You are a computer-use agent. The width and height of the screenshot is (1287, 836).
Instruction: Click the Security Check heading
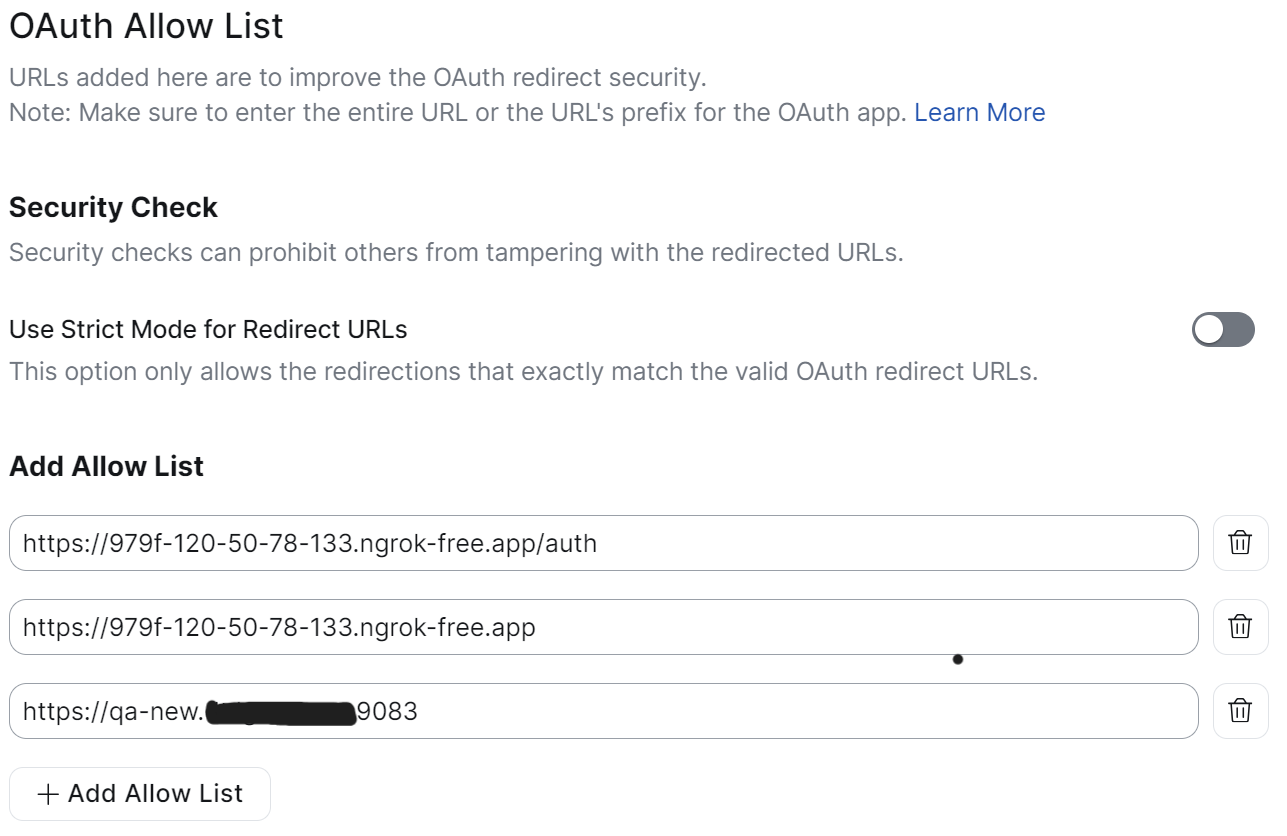point(113,208)
